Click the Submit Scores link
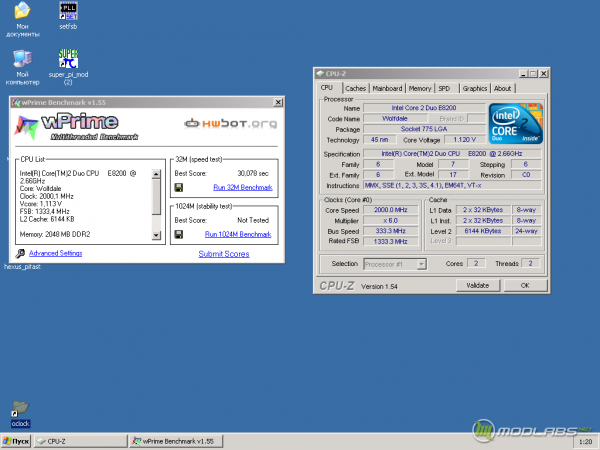This screenshot has width=600, height=450. pos(224,254)
